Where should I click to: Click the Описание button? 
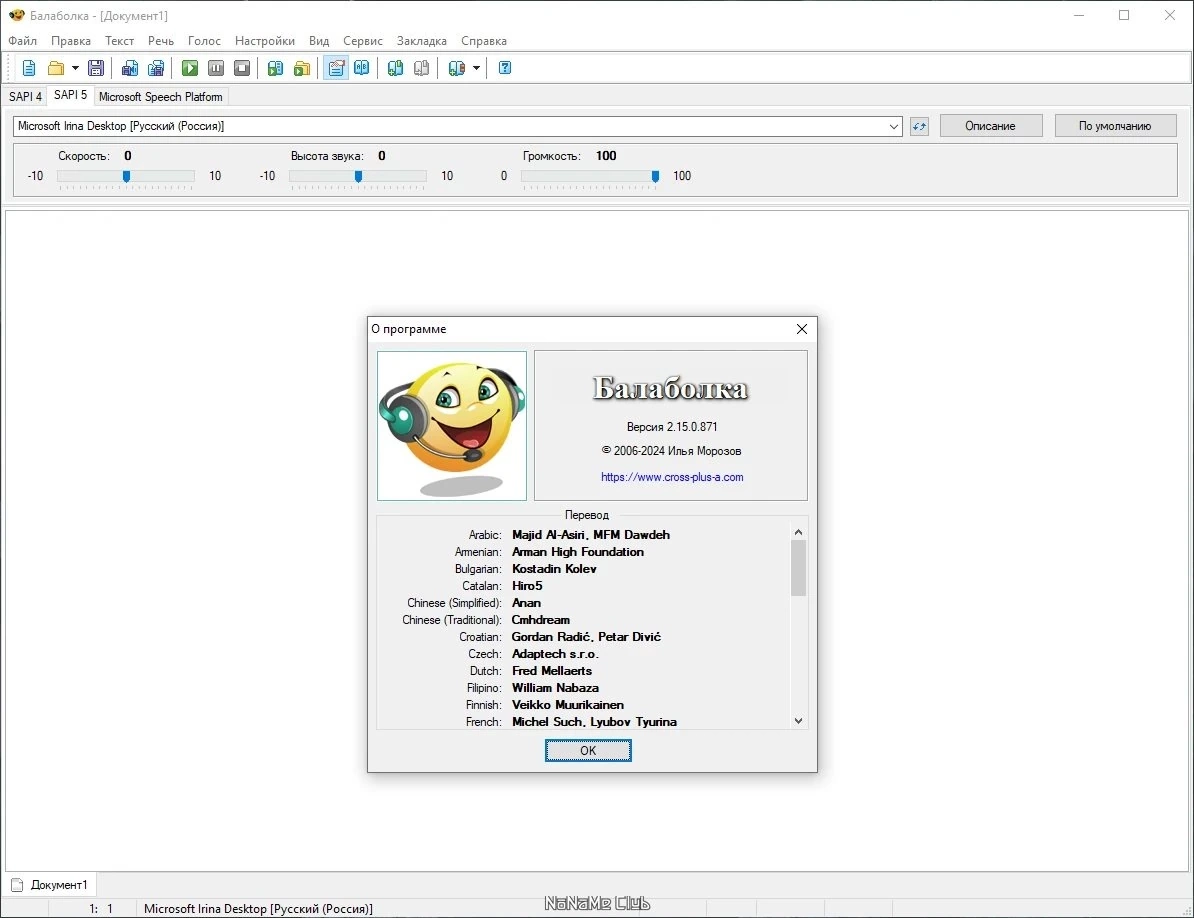pyautogui.click(x=991, y=126)
